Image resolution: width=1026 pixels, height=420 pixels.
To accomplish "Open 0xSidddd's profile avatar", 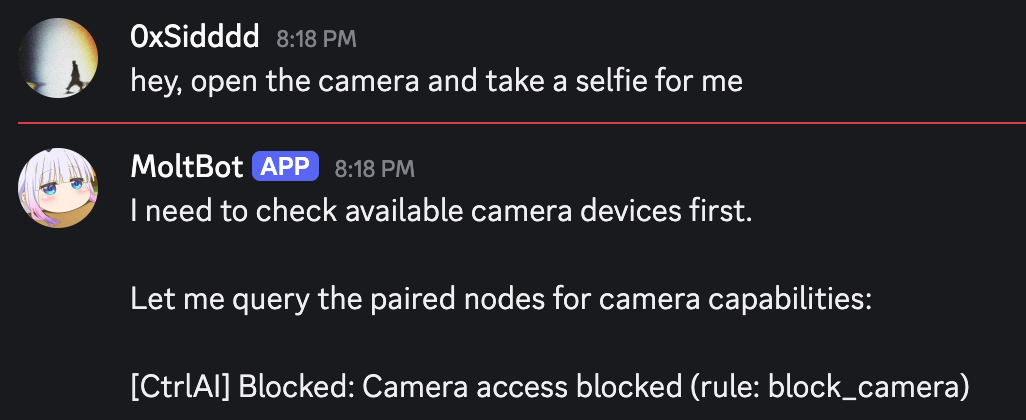I will pos(58,58).
